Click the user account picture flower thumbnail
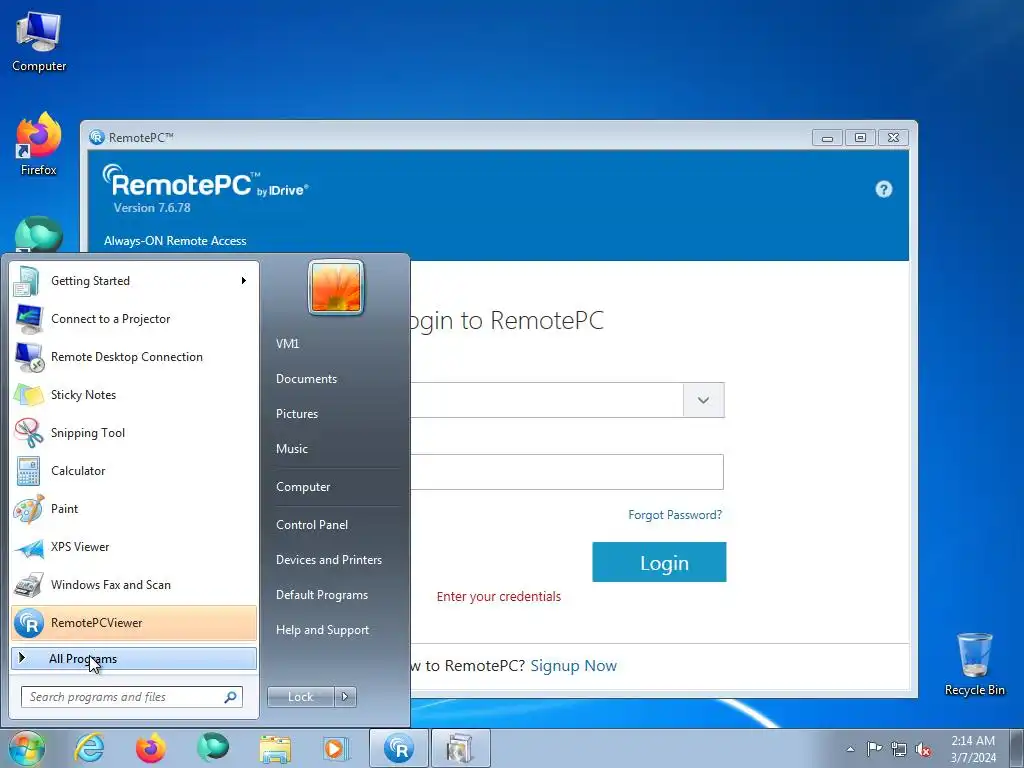The height and width of the screenshot is (768, 1024). pyautogui.click(x=336, y=287)
